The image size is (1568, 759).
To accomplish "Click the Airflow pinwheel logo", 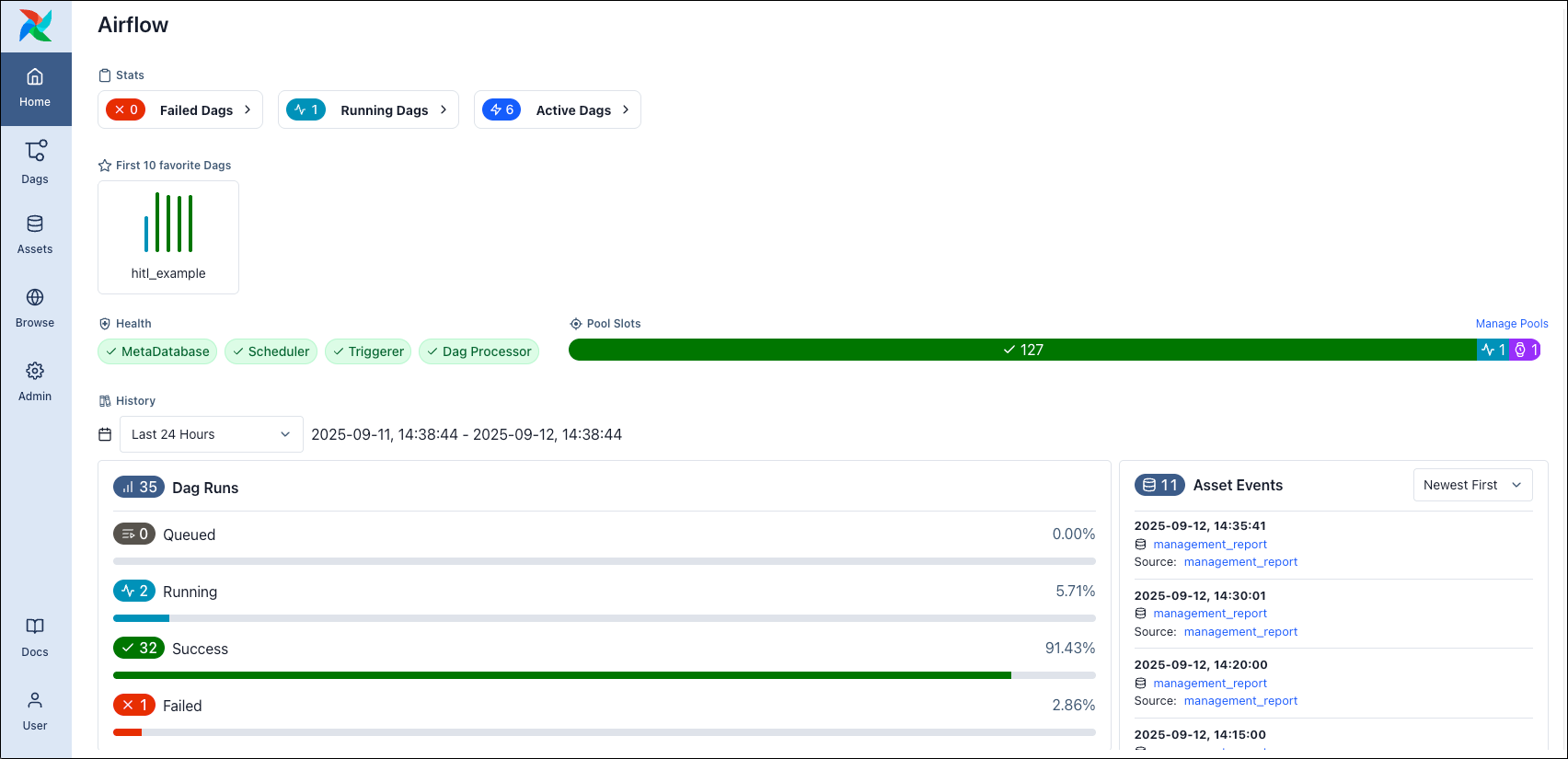I will (x=36, y=26).
